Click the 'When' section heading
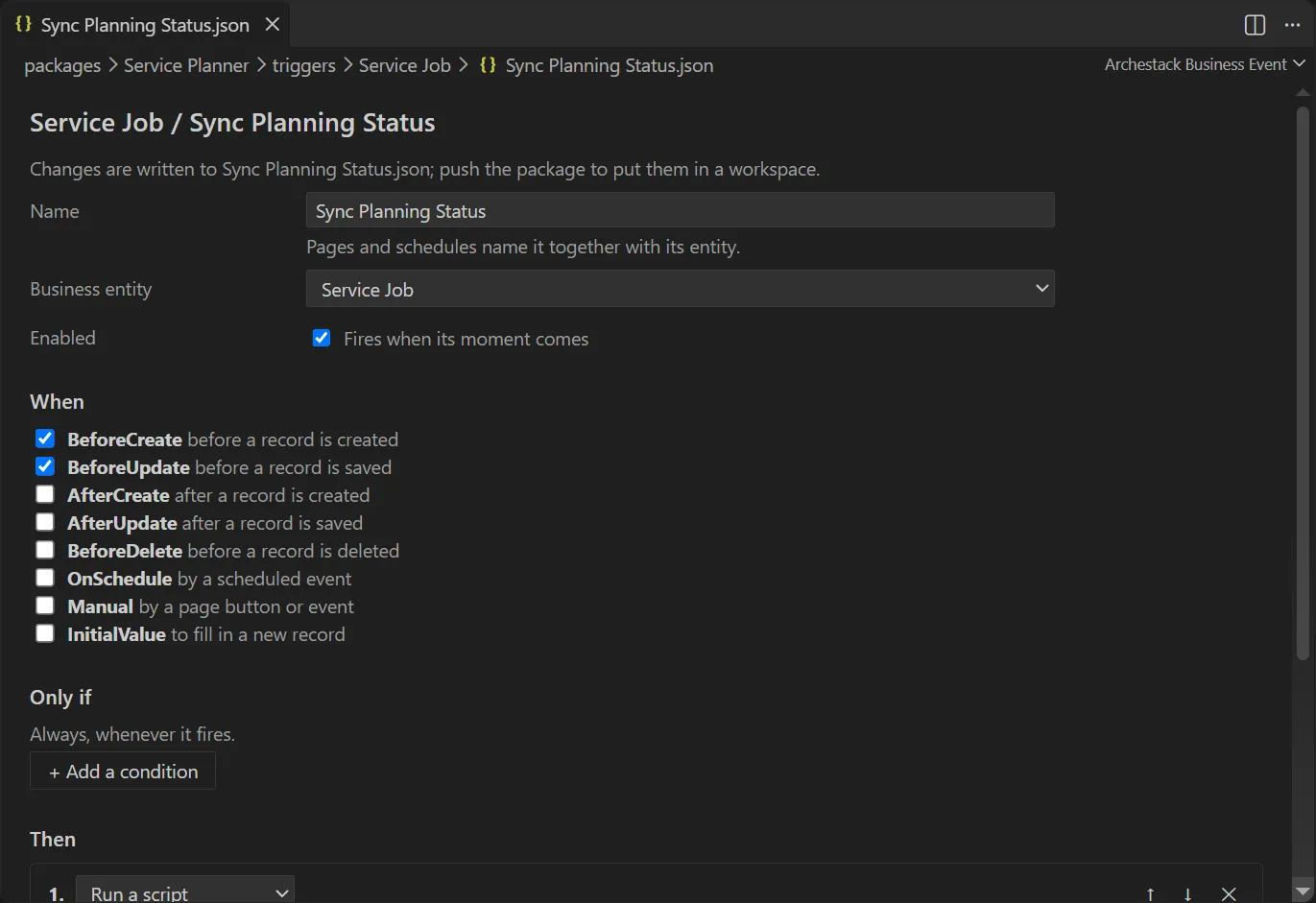Image resolution: width=1316 pixels, height=903 pixels. 57,402
